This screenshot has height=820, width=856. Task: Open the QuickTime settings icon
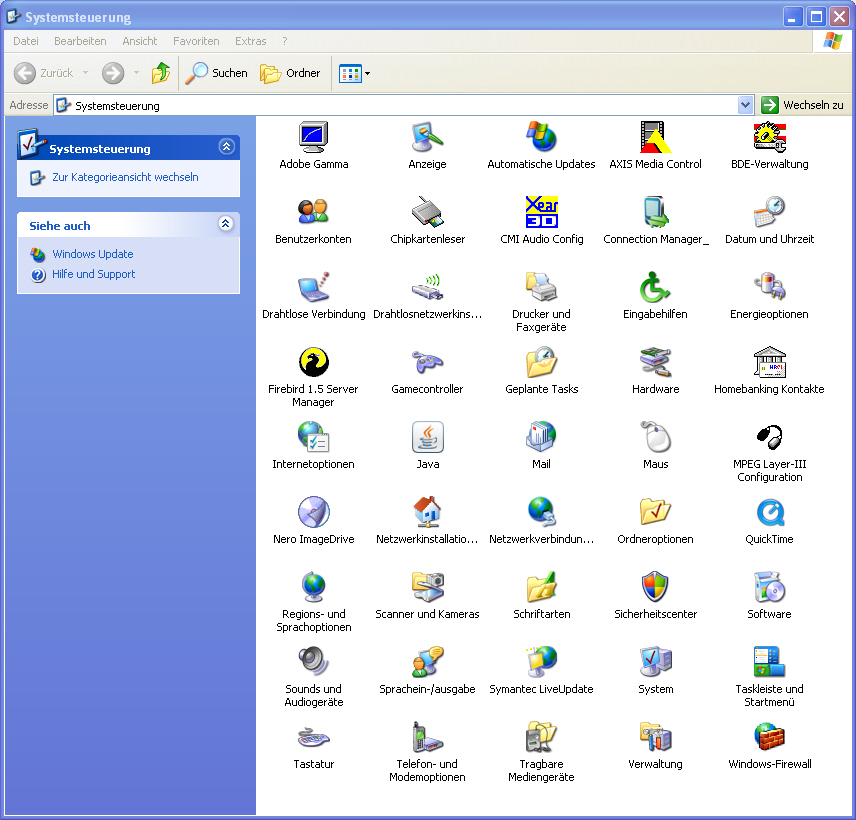click(769, 512)
